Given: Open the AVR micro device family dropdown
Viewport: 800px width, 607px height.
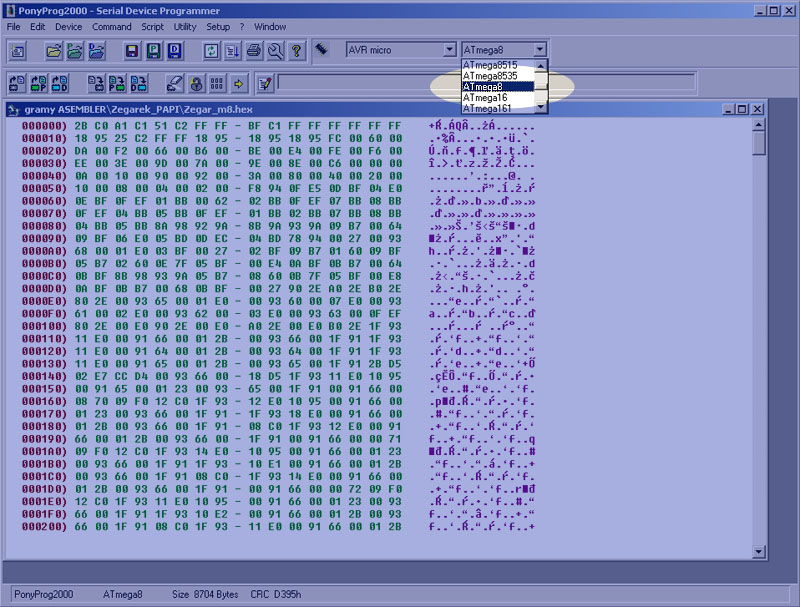Looking at the screenshot, I should click(449, 49).
